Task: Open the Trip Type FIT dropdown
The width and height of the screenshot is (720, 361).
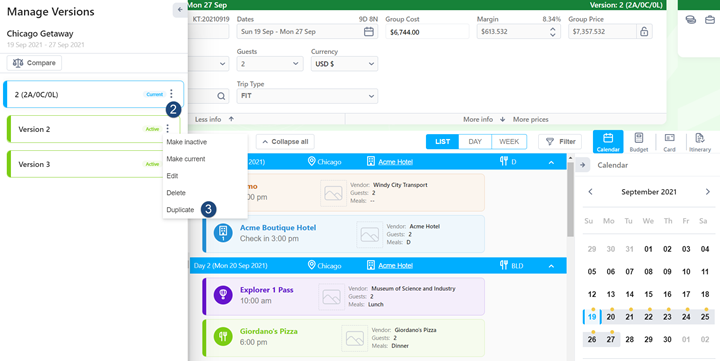Action: click(307, 96)
